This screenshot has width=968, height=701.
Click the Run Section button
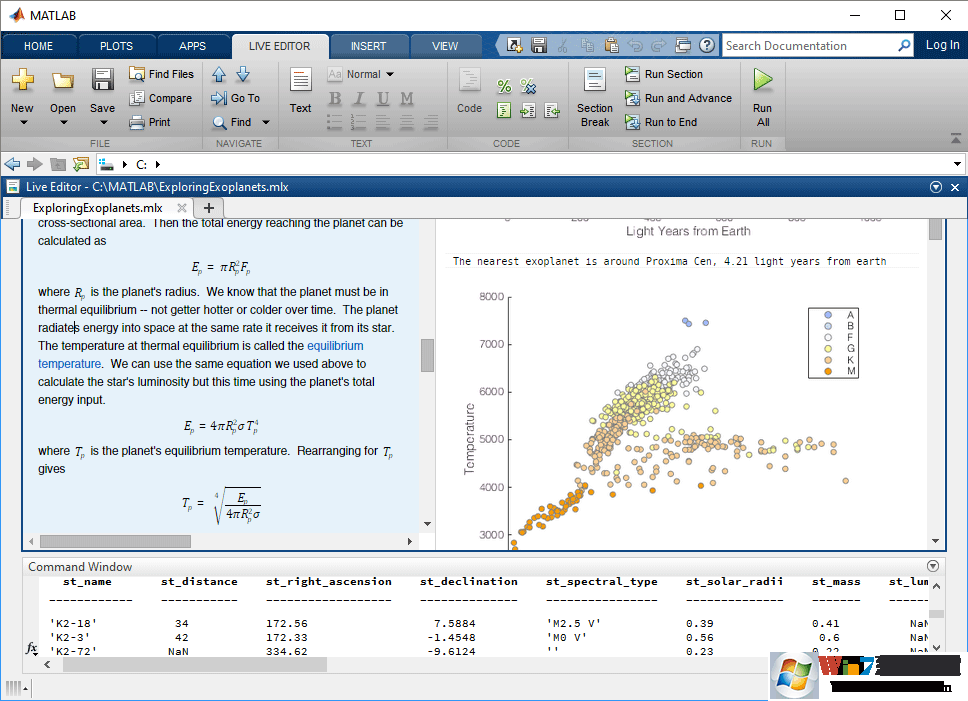pyautogui.click(x=664, y=73)
